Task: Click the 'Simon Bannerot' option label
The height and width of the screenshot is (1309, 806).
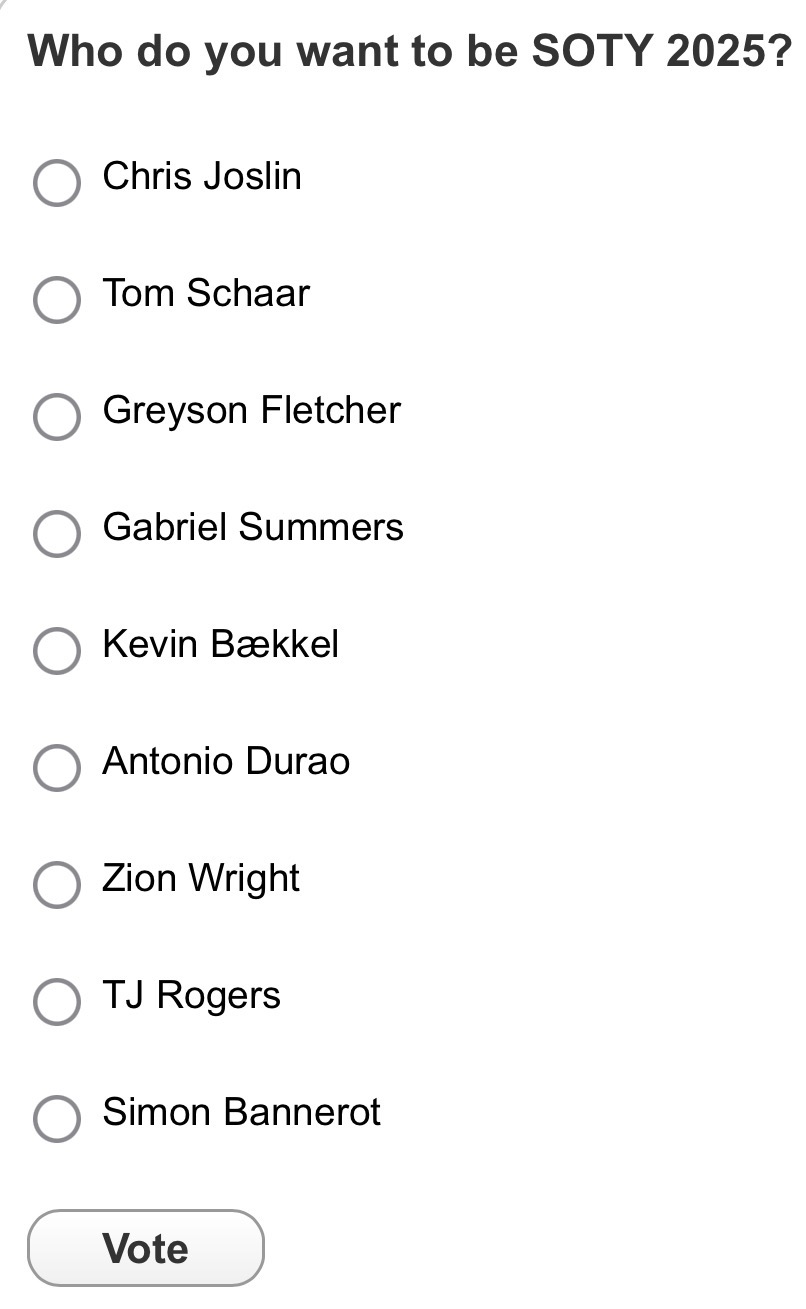Action: tap(241, 1112)
